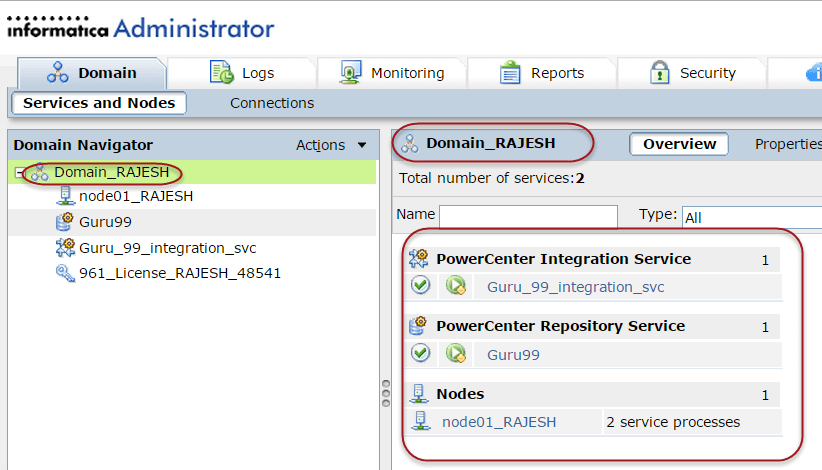The height and width of the screenshot is (470, 822).
Task: Select the Connections sub-tab
Action: pyautogui.click(x=272, y=103)
